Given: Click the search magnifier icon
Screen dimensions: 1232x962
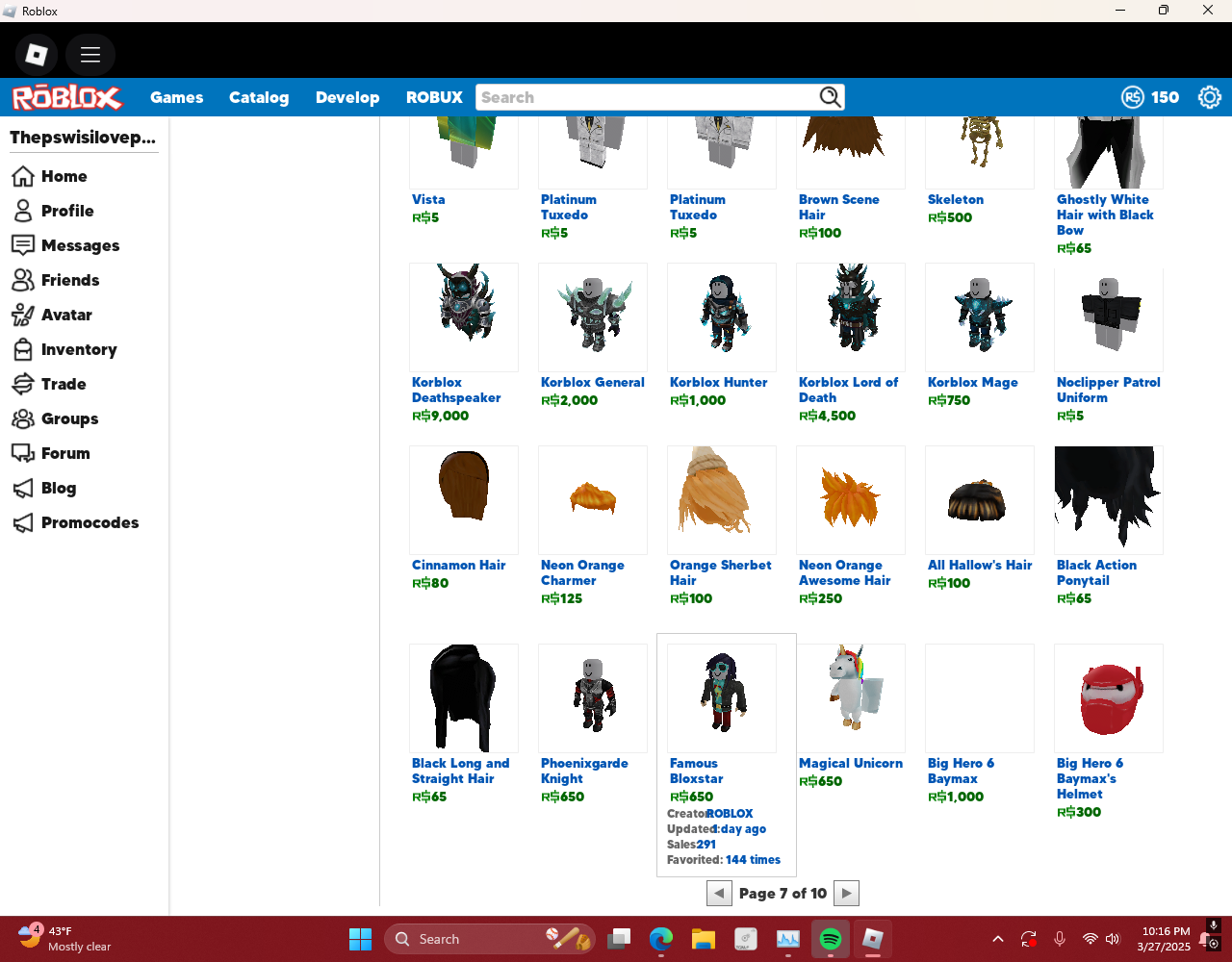Looking at the screenshot, I should click(830, 97).
